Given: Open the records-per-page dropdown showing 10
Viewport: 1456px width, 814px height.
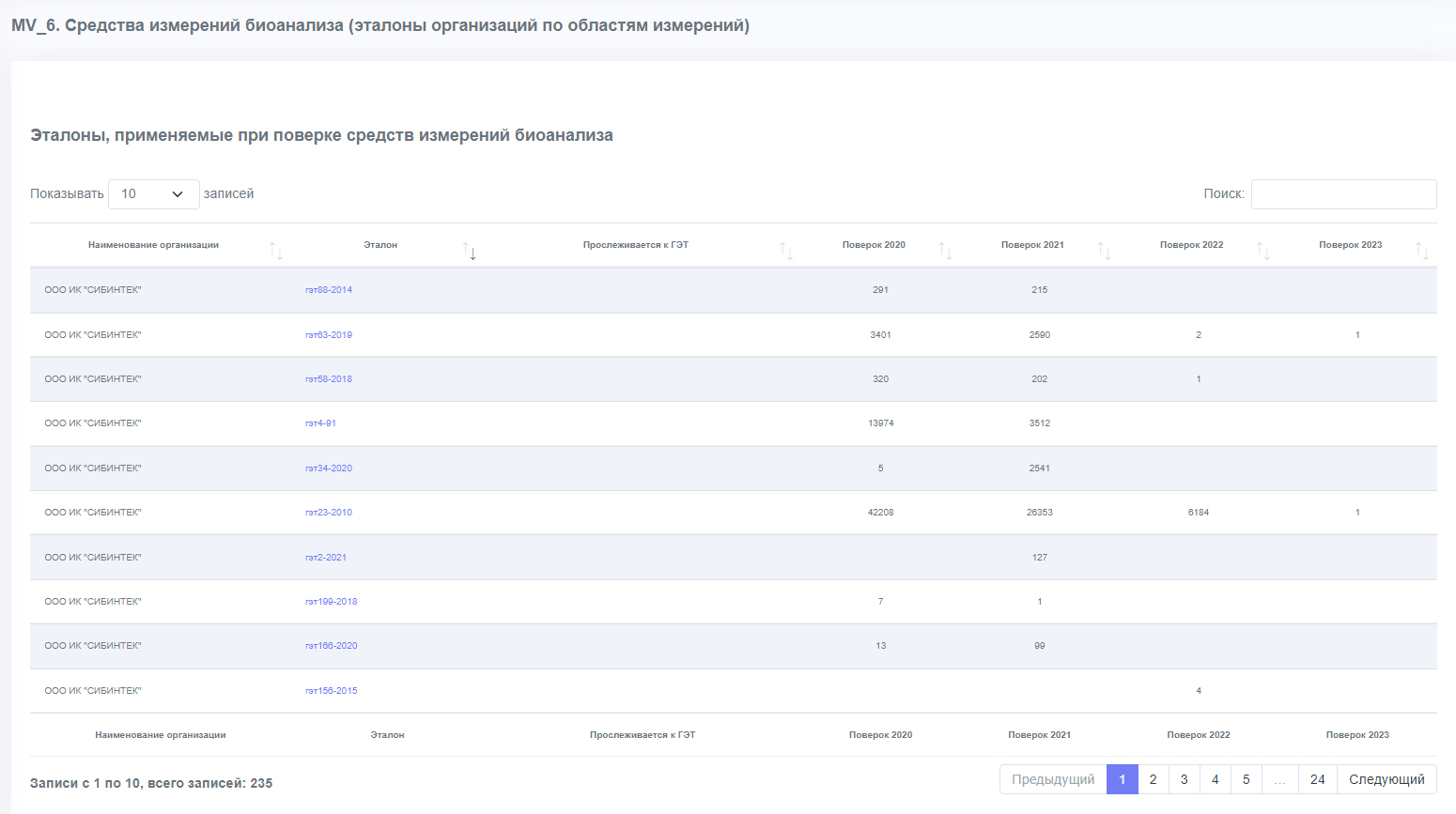Looking at the screenshot, I should 154,194.
